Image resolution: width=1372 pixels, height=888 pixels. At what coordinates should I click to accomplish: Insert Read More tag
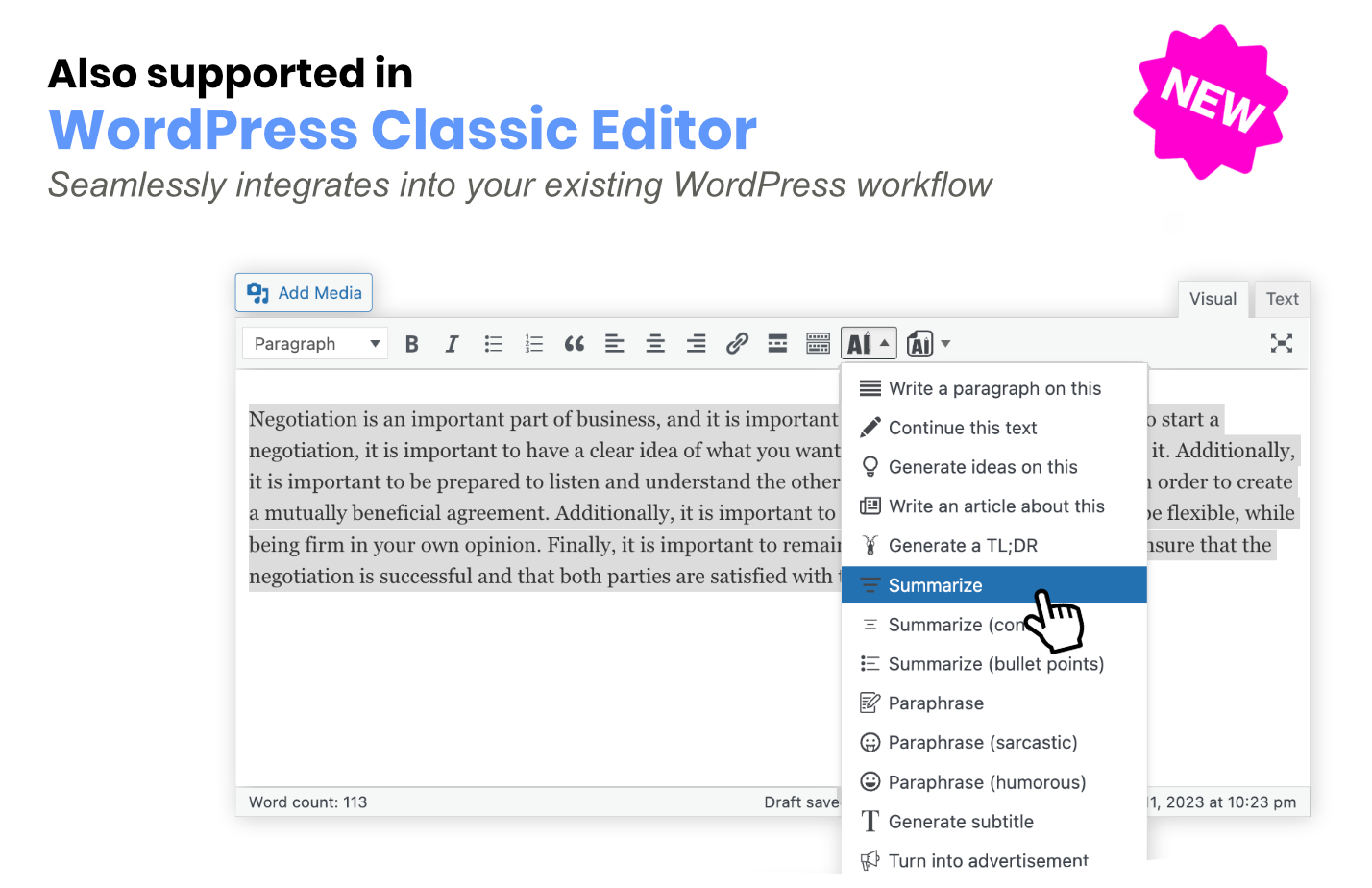pyautogui.click(x=777, y=344)
